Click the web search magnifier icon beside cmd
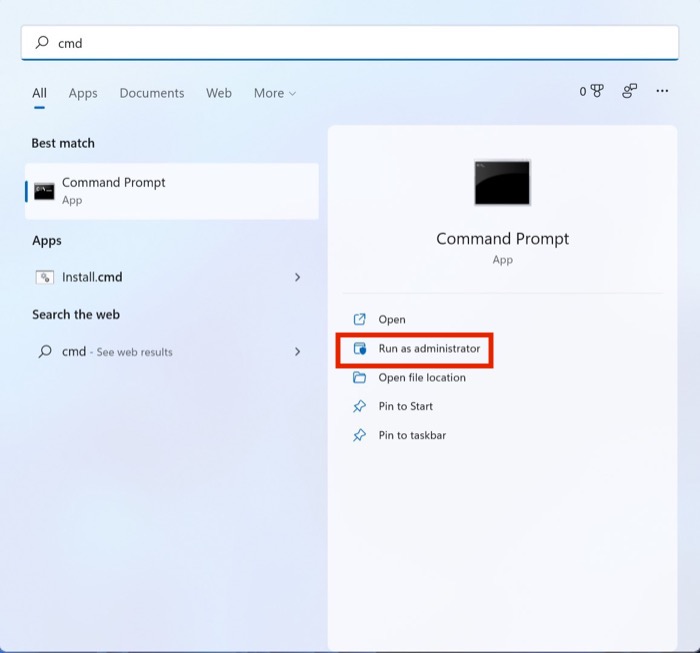The width and height of the screenshot is (700, 653). coord(45,352)
